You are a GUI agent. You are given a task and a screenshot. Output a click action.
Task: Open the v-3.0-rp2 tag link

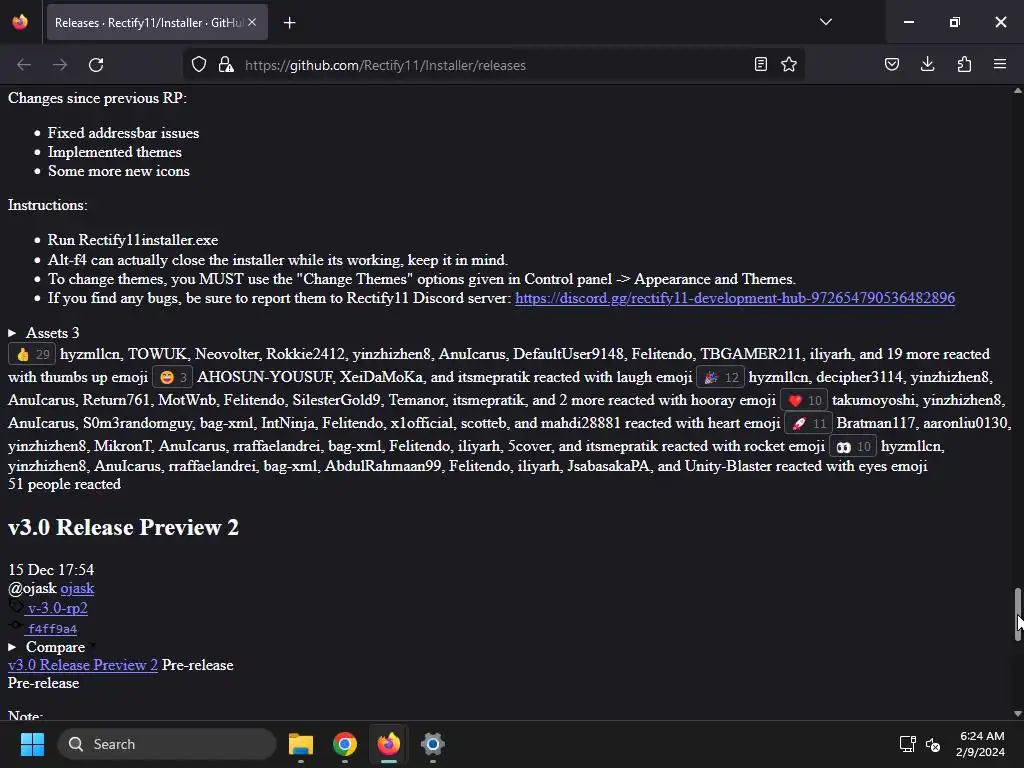point(57,609)
